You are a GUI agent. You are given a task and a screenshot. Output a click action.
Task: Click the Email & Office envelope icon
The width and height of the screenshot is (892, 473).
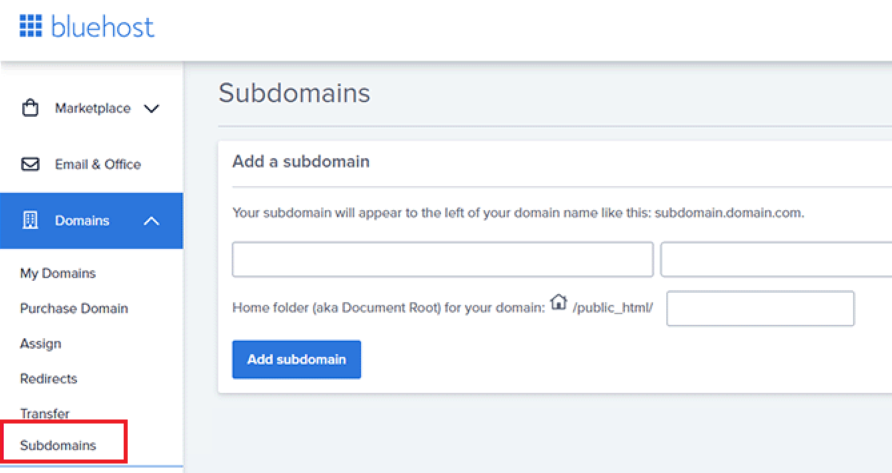[x=31, y=164]
